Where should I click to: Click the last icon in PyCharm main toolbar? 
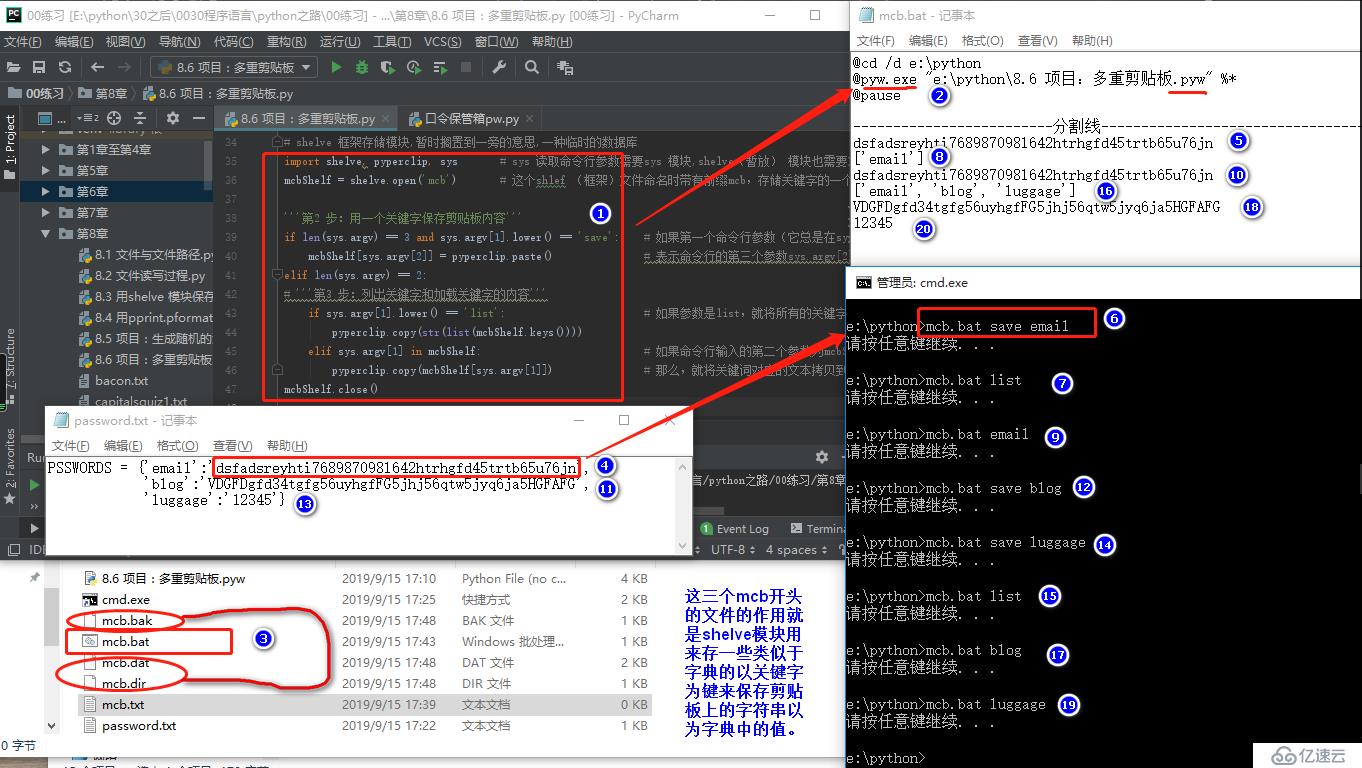565,68
